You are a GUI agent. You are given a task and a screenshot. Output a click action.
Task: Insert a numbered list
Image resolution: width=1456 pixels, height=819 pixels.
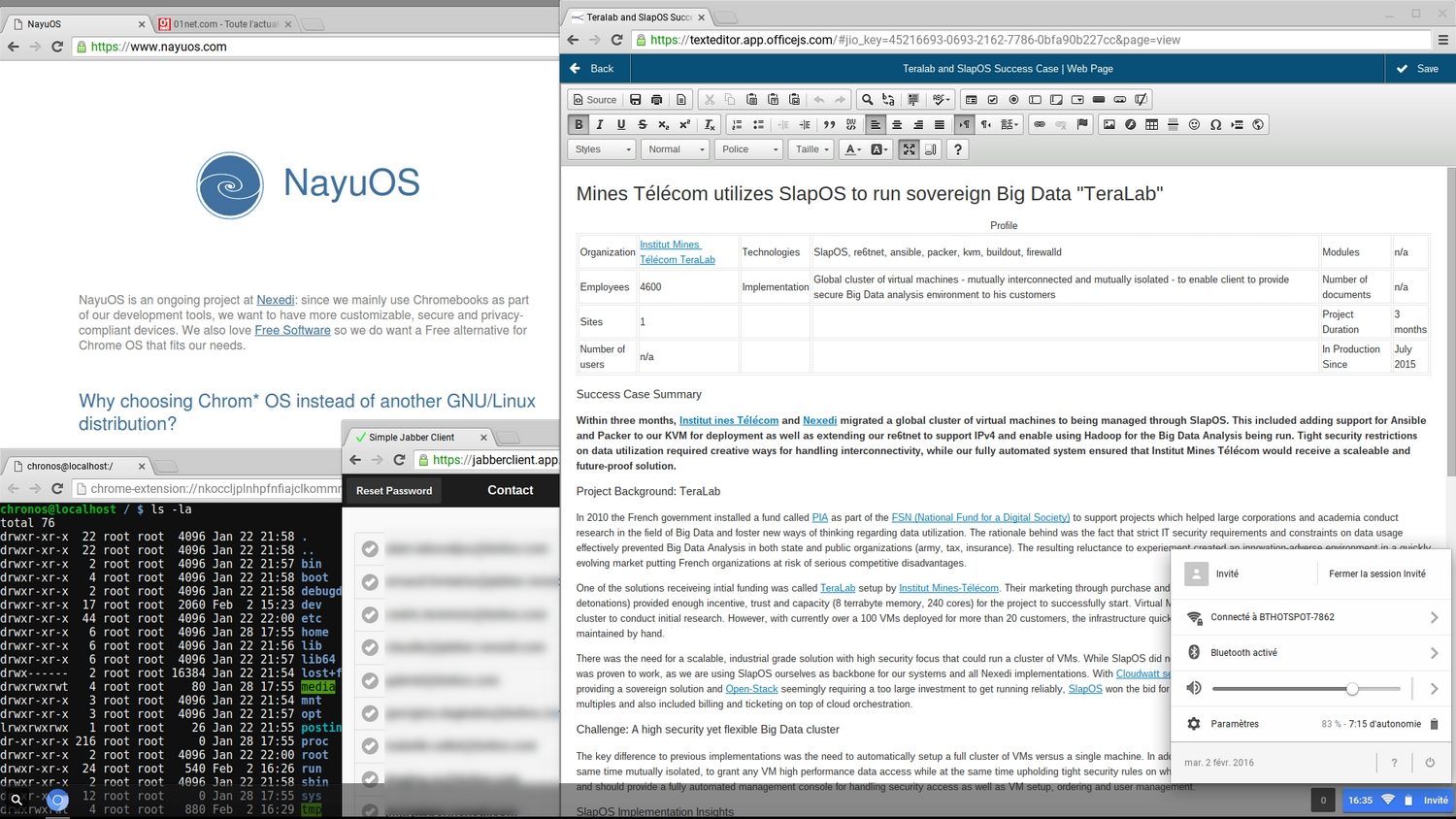pyautogui.click(x=737, y=125)
